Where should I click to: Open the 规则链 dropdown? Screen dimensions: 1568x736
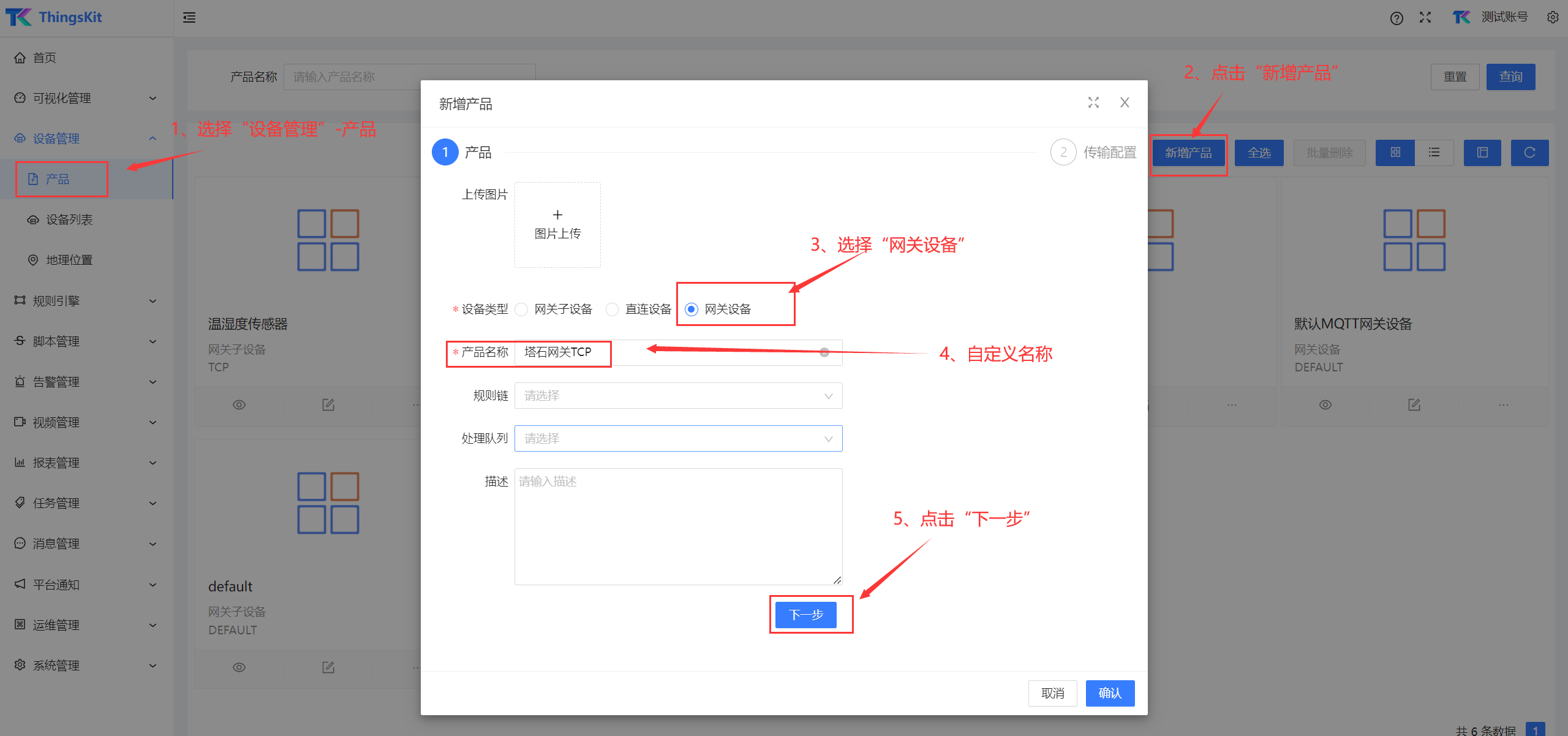pos(679,396)
